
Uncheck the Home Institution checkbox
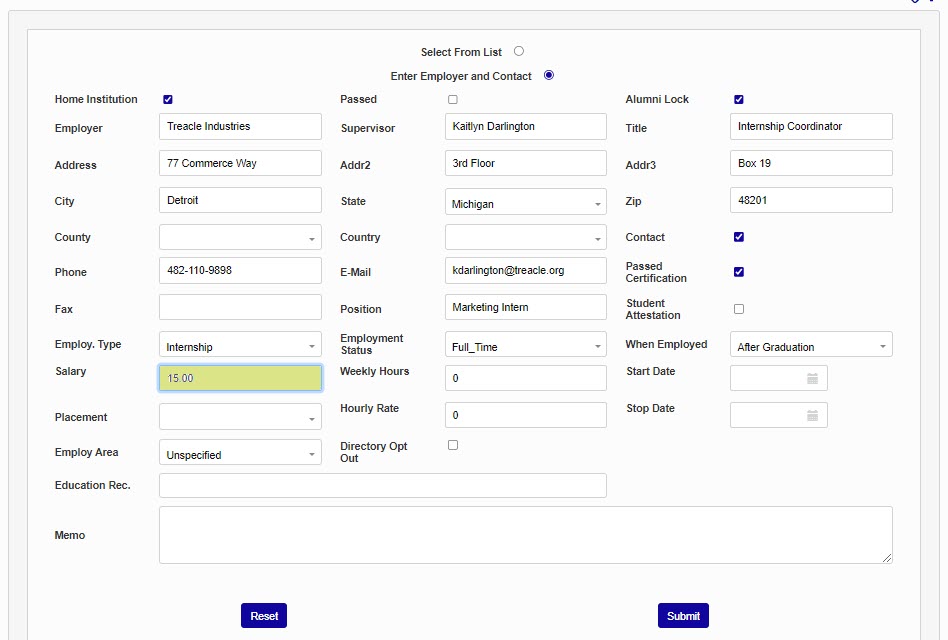(168, 99)
